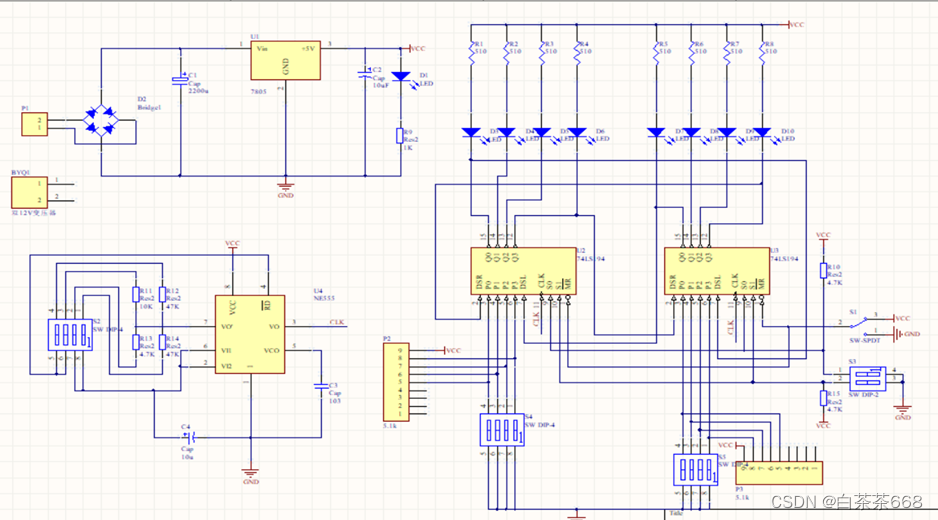
Task: Click the P1 two-pin connector
Action: 35,124
